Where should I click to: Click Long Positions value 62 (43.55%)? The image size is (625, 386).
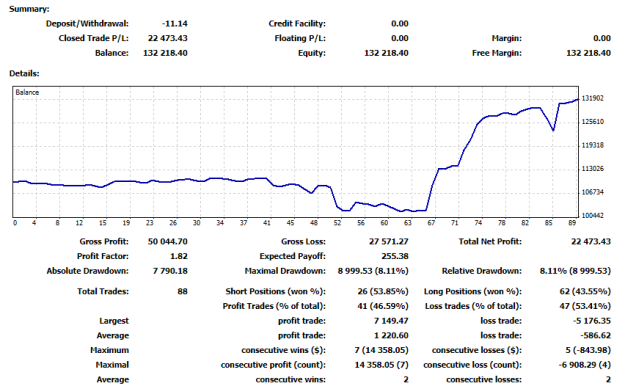pos(585,291)
